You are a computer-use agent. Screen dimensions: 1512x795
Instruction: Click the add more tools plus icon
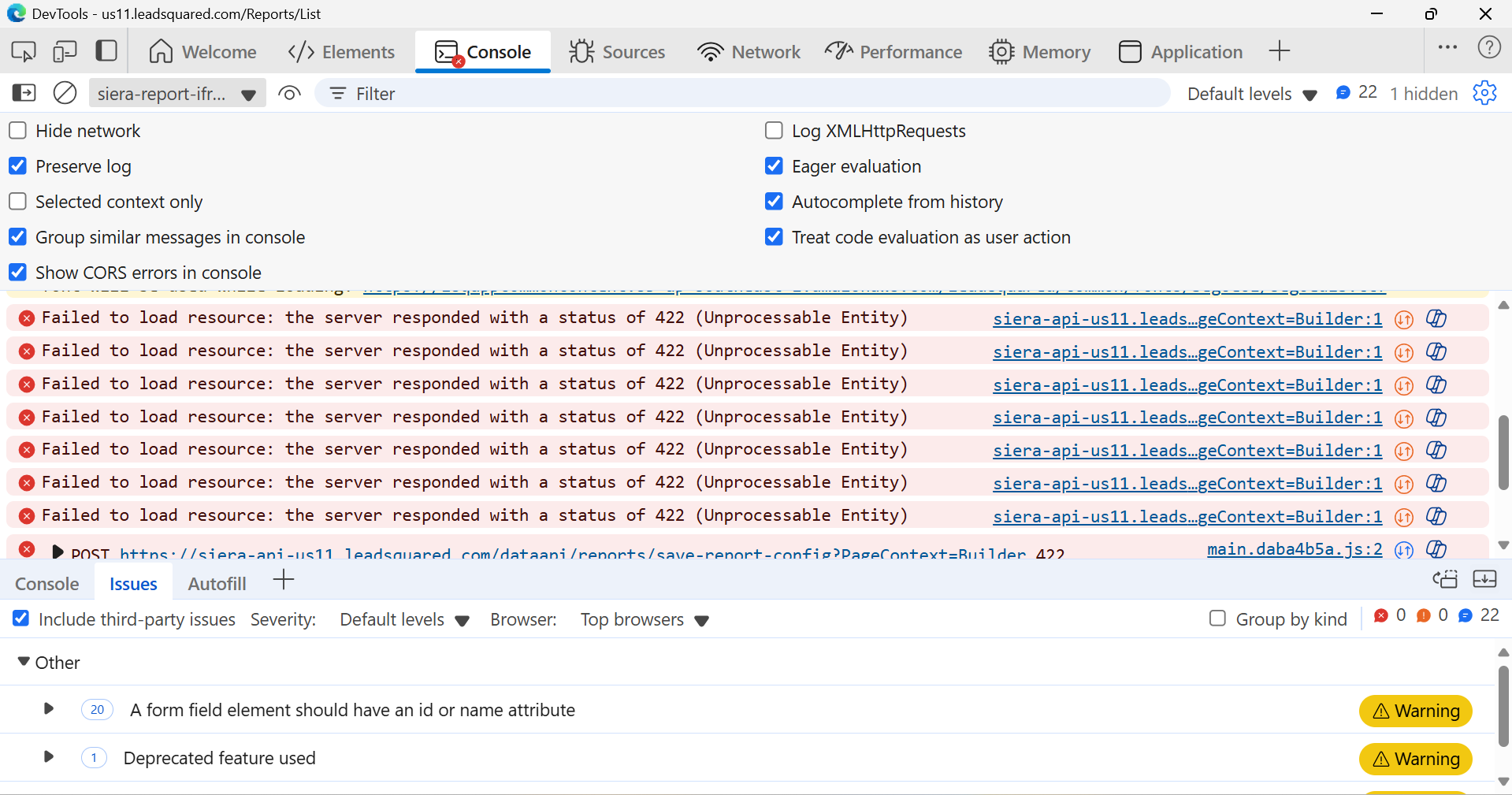(x=1279, y=51)
